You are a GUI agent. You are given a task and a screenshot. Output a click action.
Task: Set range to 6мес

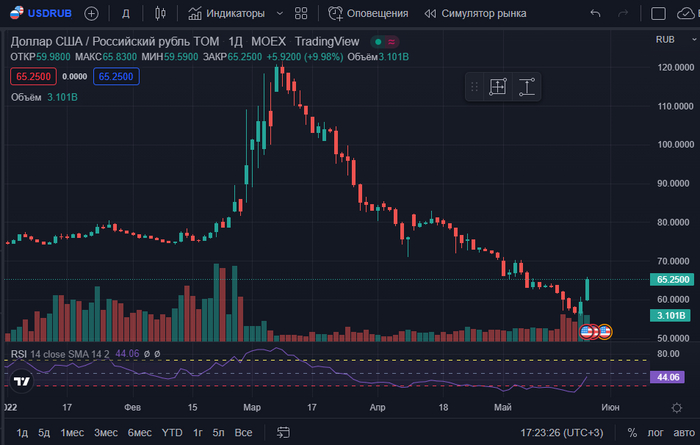pos(139,433)
